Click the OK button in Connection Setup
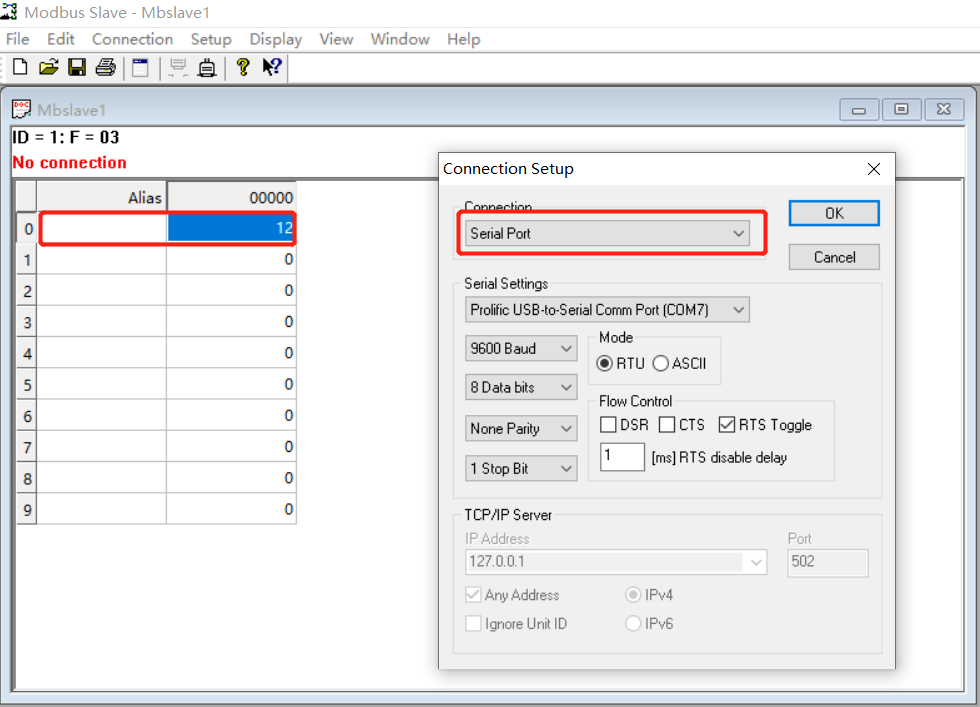Viewport: 980px width, 707px height. click(x=833, y=213)
